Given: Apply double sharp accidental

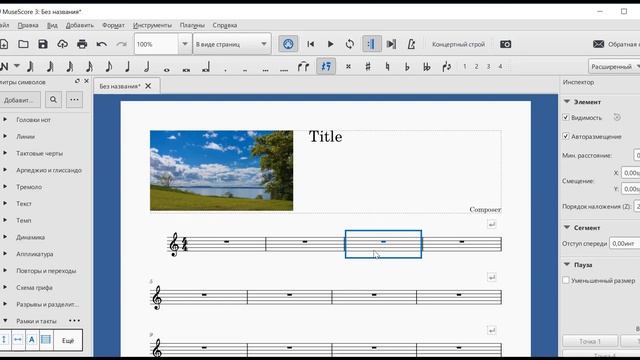Looking at the screenshot, I should pyautogui.click(x=348, y=67).
